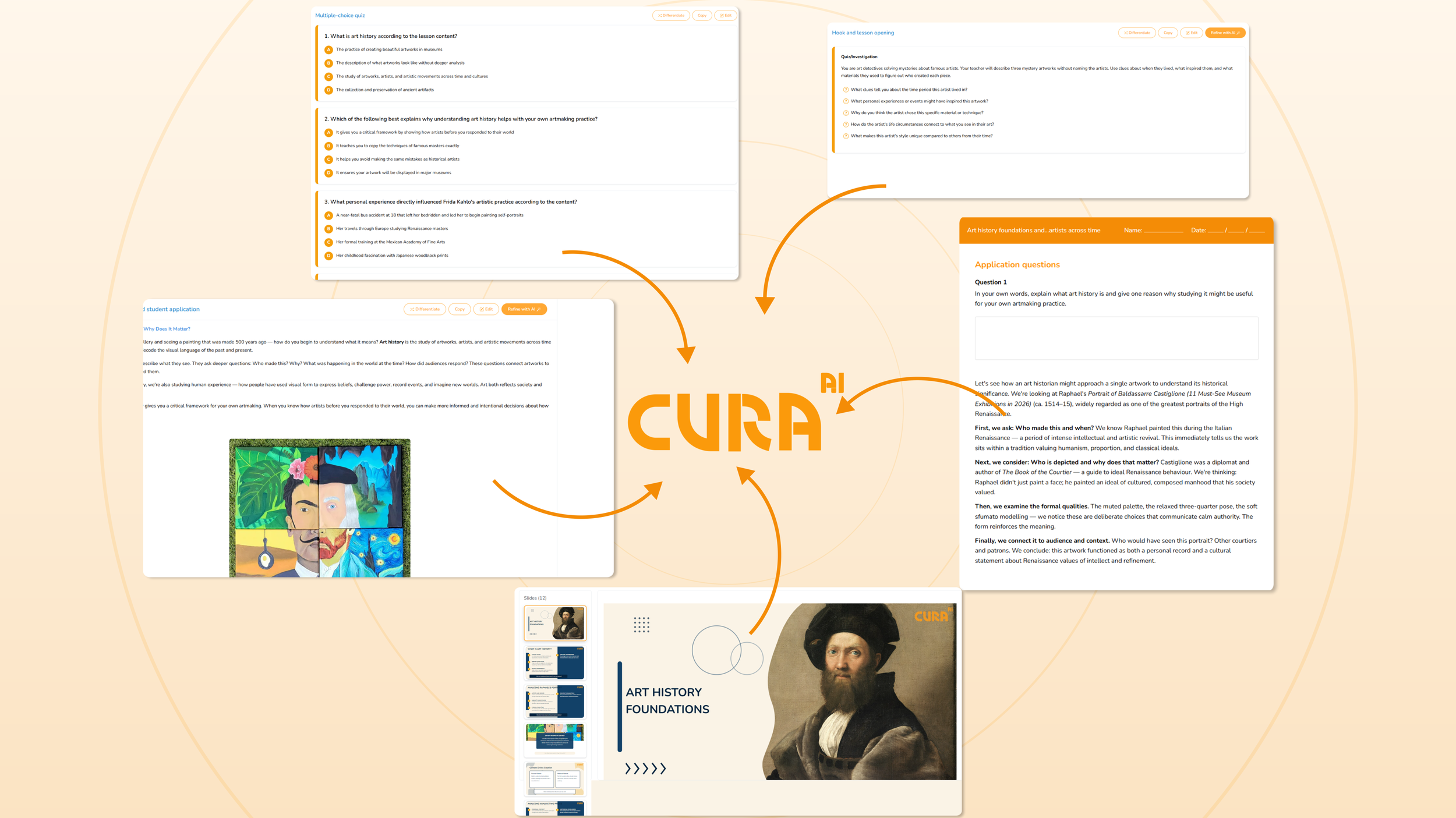Edit the Multiple-choice quiz
The image size is (1456, 818).
point(725,16)
